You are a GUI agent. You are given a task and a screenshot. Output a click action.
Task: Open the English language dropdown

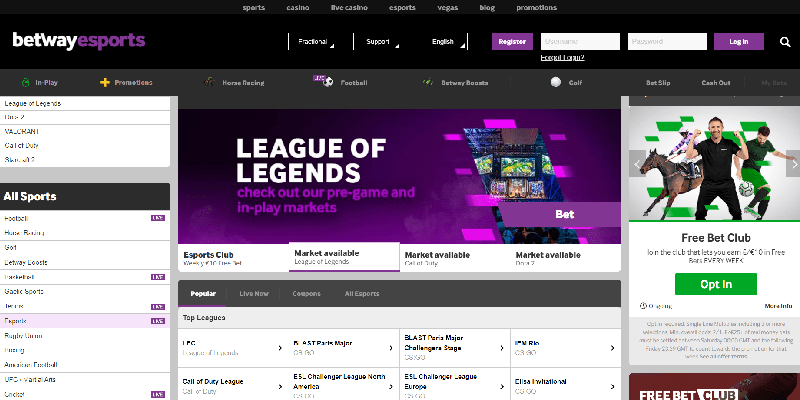click(x=446, y=42)
